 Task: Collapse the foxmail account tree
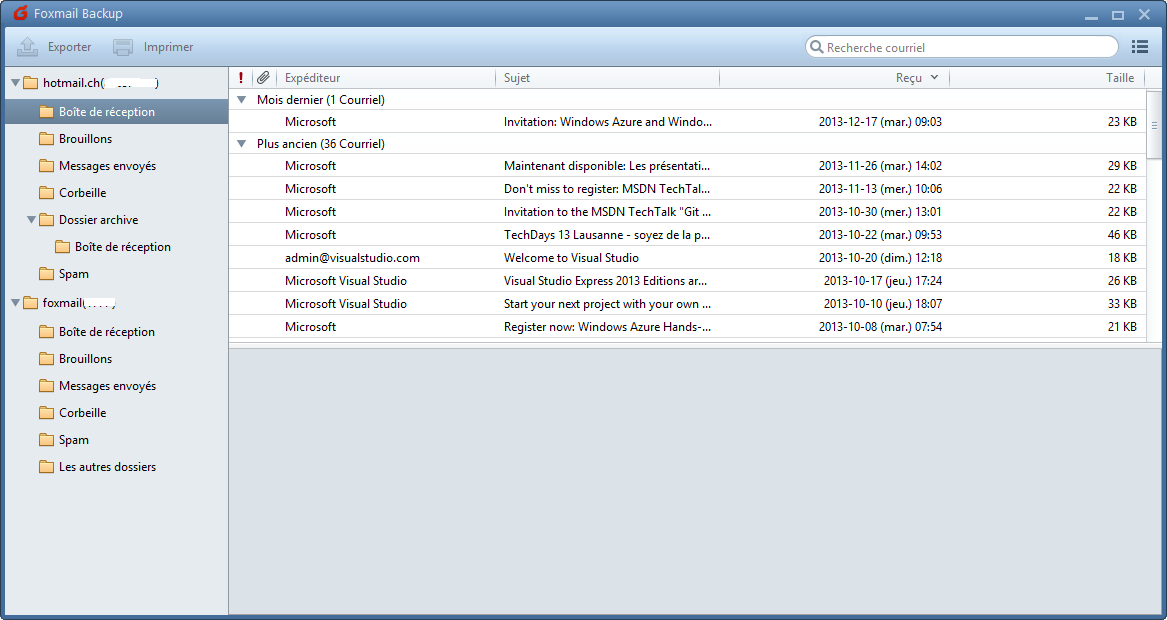click(x=15, y=303)
